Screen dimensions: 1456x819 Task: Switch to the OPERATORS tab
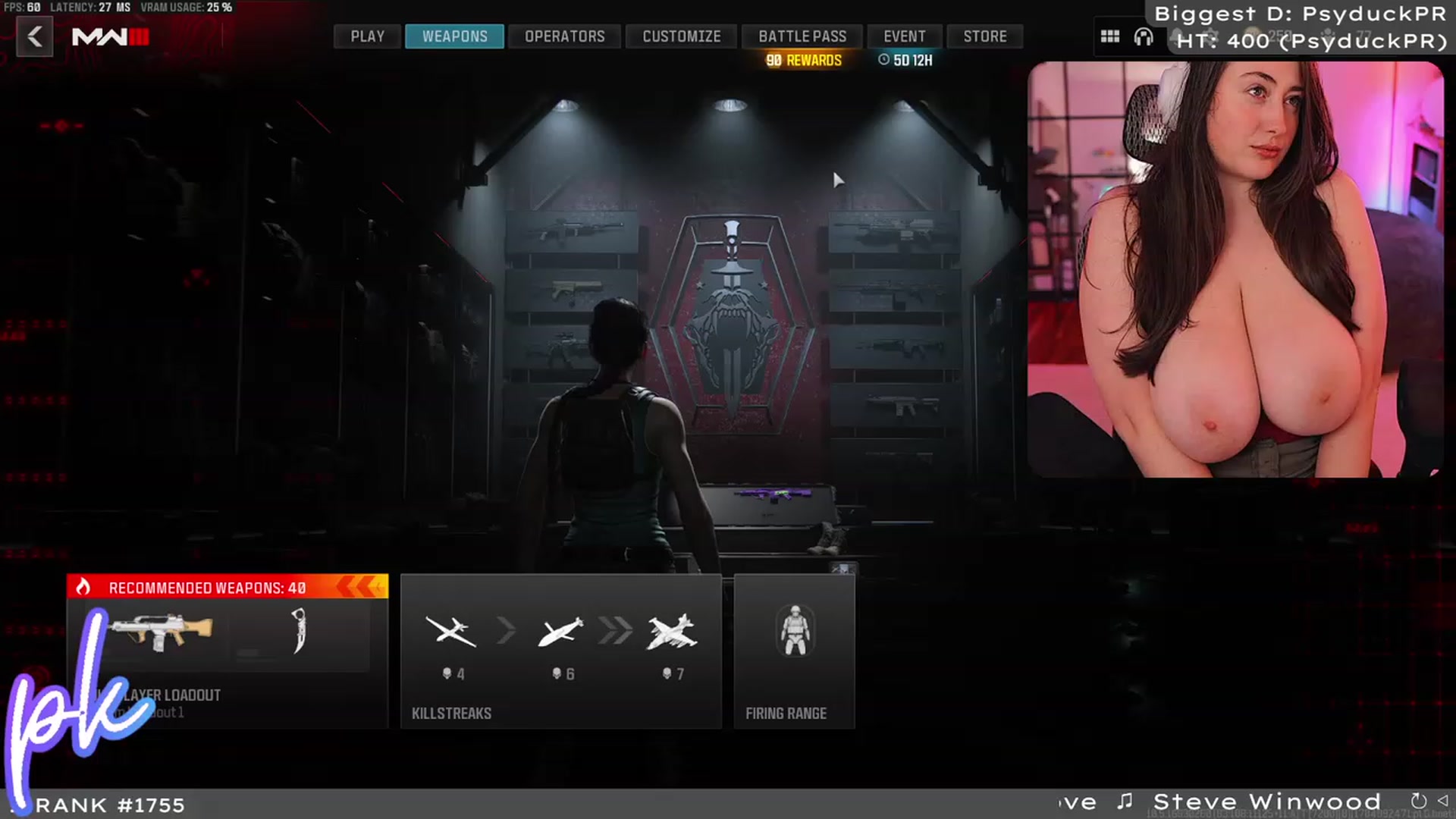tap(564, 36)
